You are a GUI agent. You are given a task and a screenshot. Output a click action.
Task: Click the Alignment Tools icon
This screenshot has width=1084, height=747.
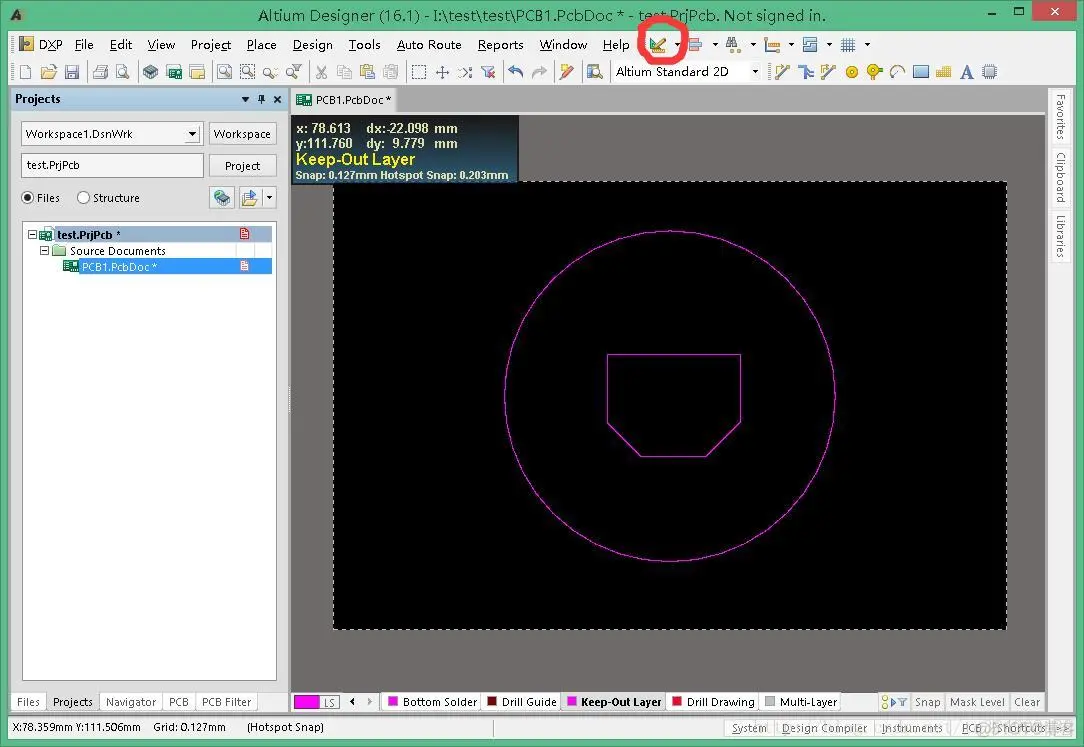[x=696, y=45]
